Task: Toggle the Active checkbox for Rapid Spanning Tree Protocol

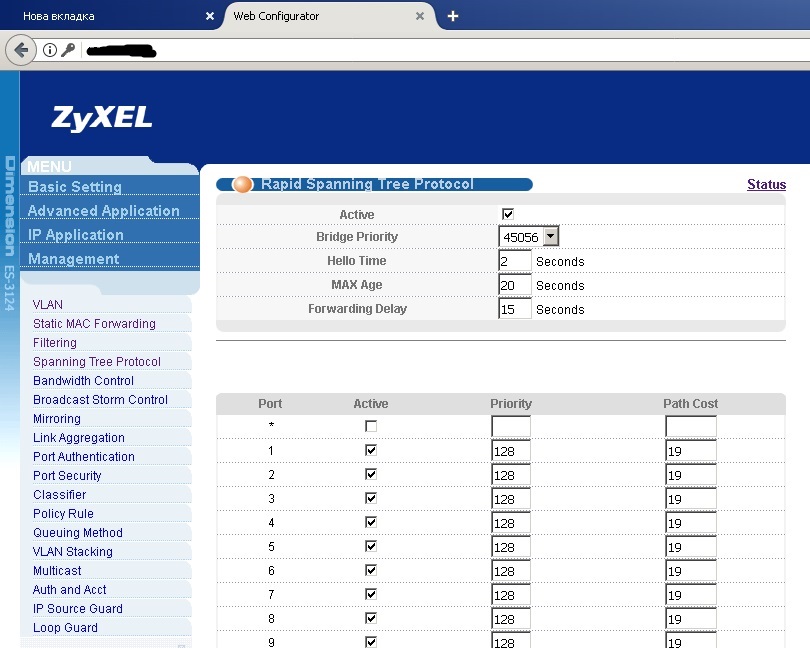Action: [507, 213]
